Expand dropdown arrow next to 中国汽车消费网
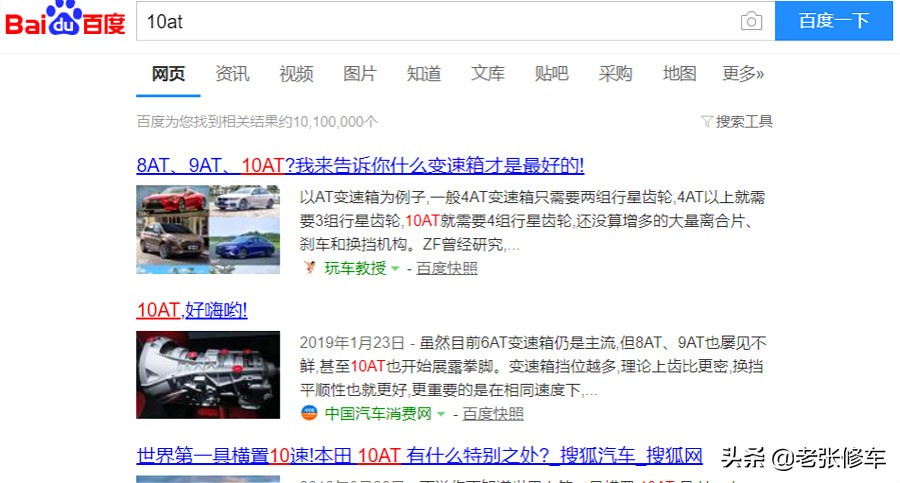 [x=441, y=414]
